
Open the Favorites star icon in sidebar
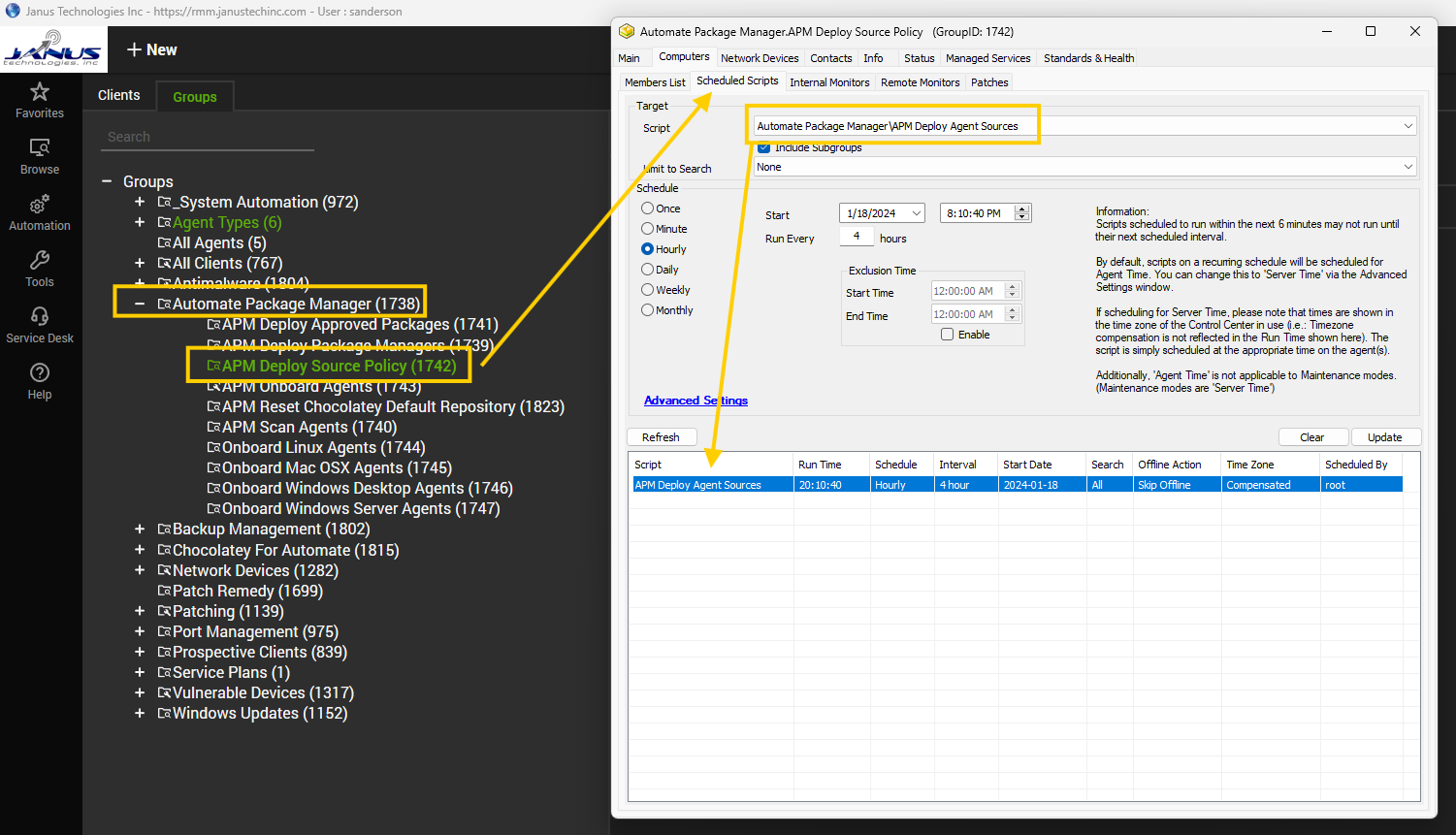click(x=39, y=92)
